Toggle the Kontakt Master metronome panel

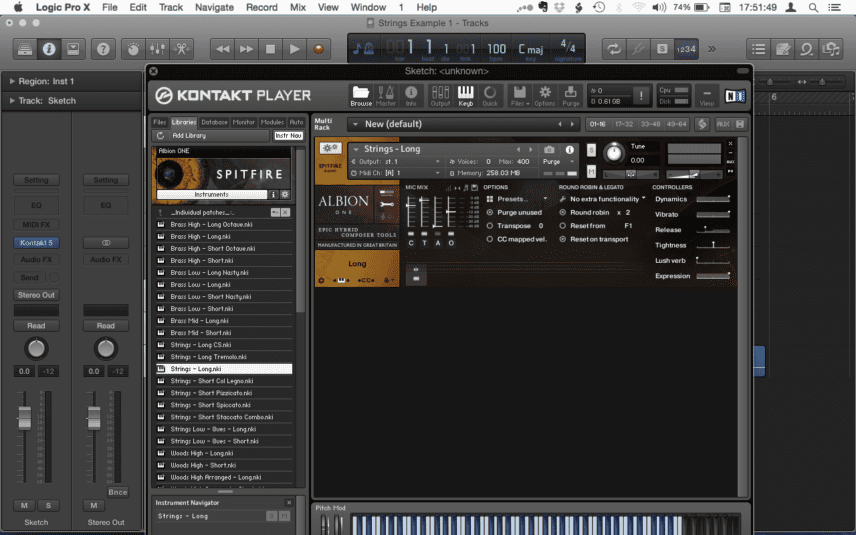pyautogui.click(x=385, y=96)
